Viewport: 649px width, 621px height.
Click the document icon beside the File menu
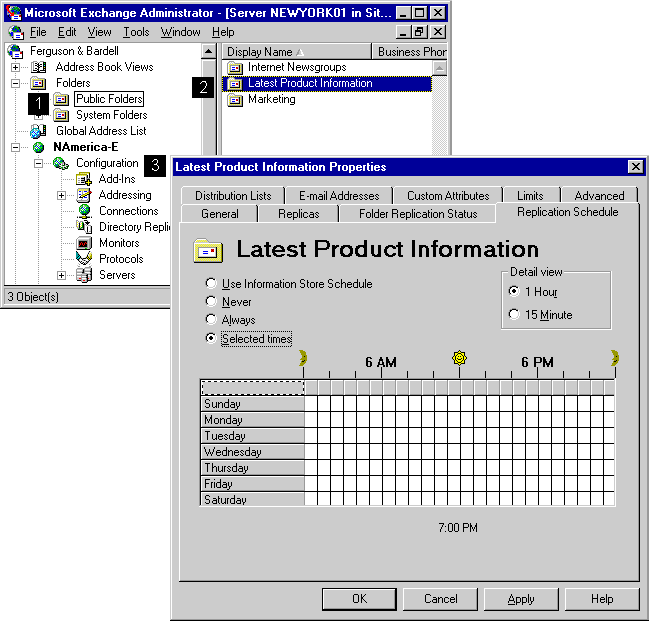coord(16,32)
